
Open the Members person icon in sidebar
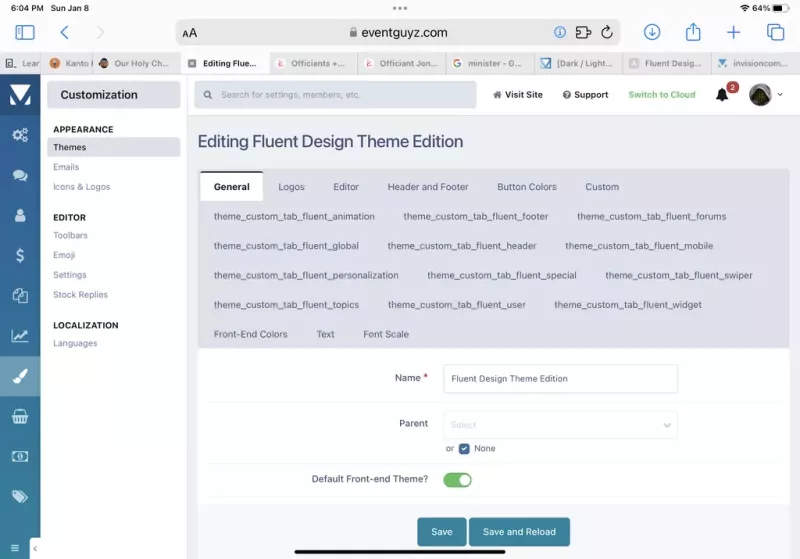click(20, 215)
